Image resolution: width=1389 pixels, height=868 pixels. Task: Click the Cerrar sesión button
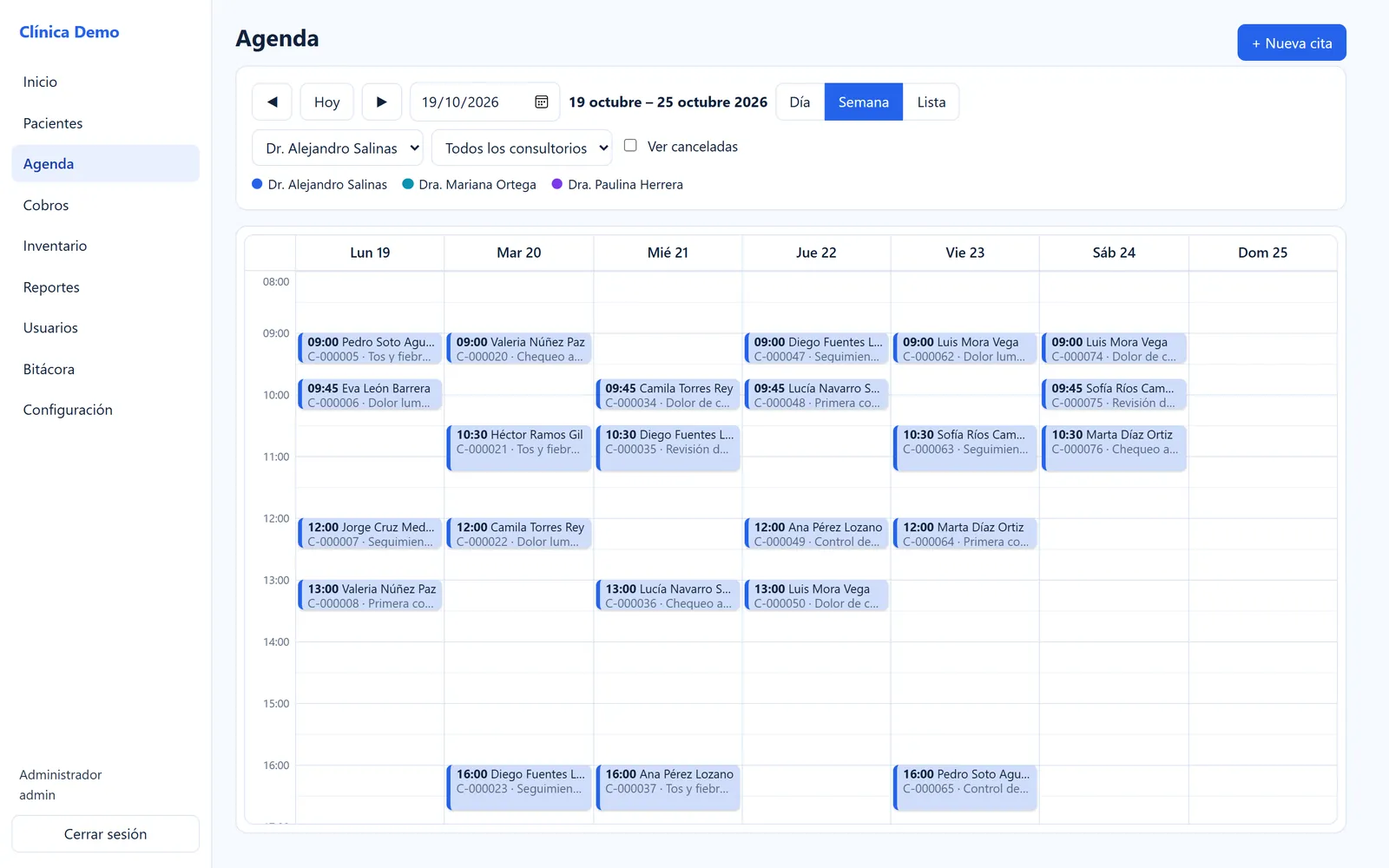tap(105, 833)
